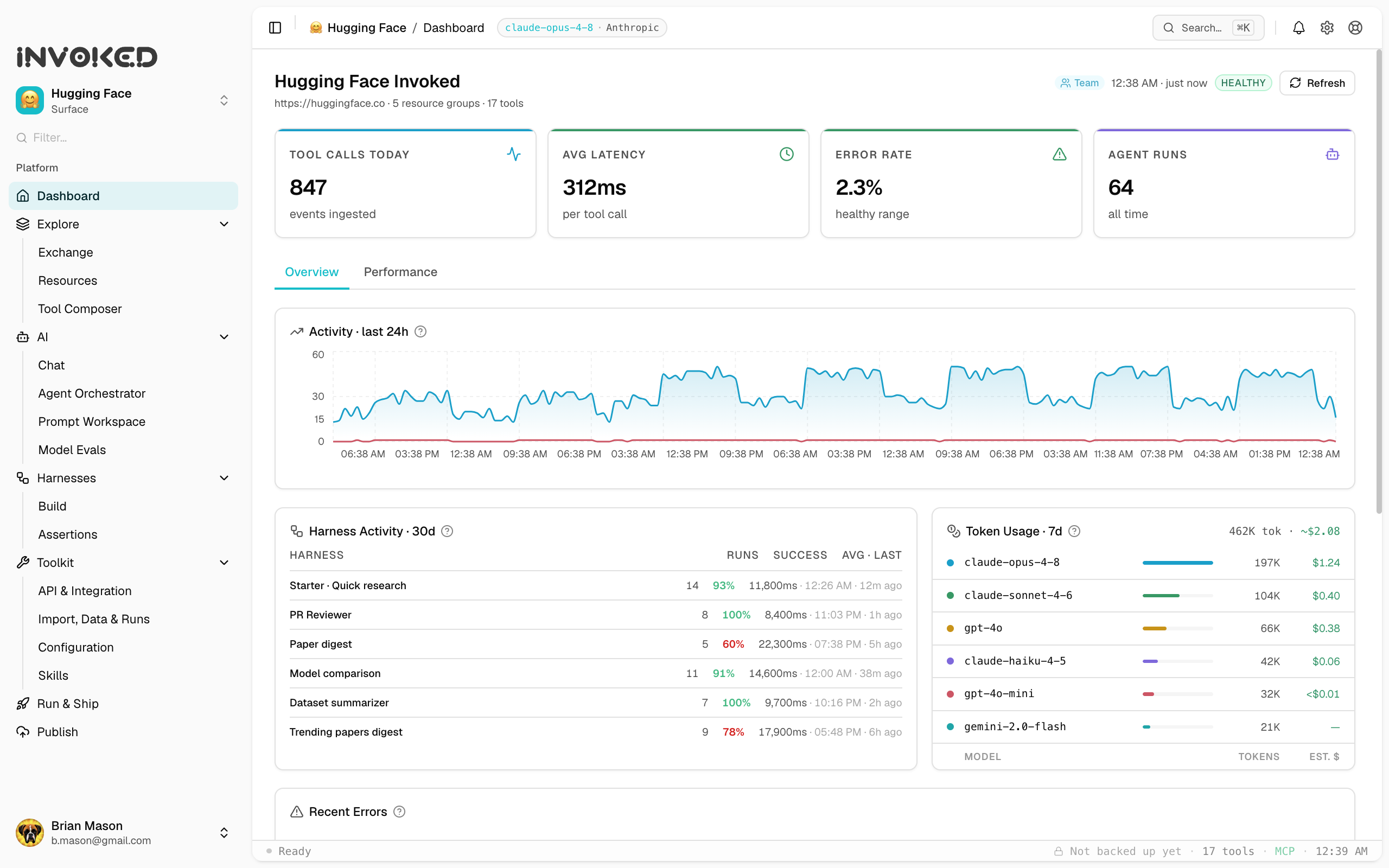Open the claude-opus-4-8 model selector pill
Screen dimensions: 1389x868
coord(582,28)
